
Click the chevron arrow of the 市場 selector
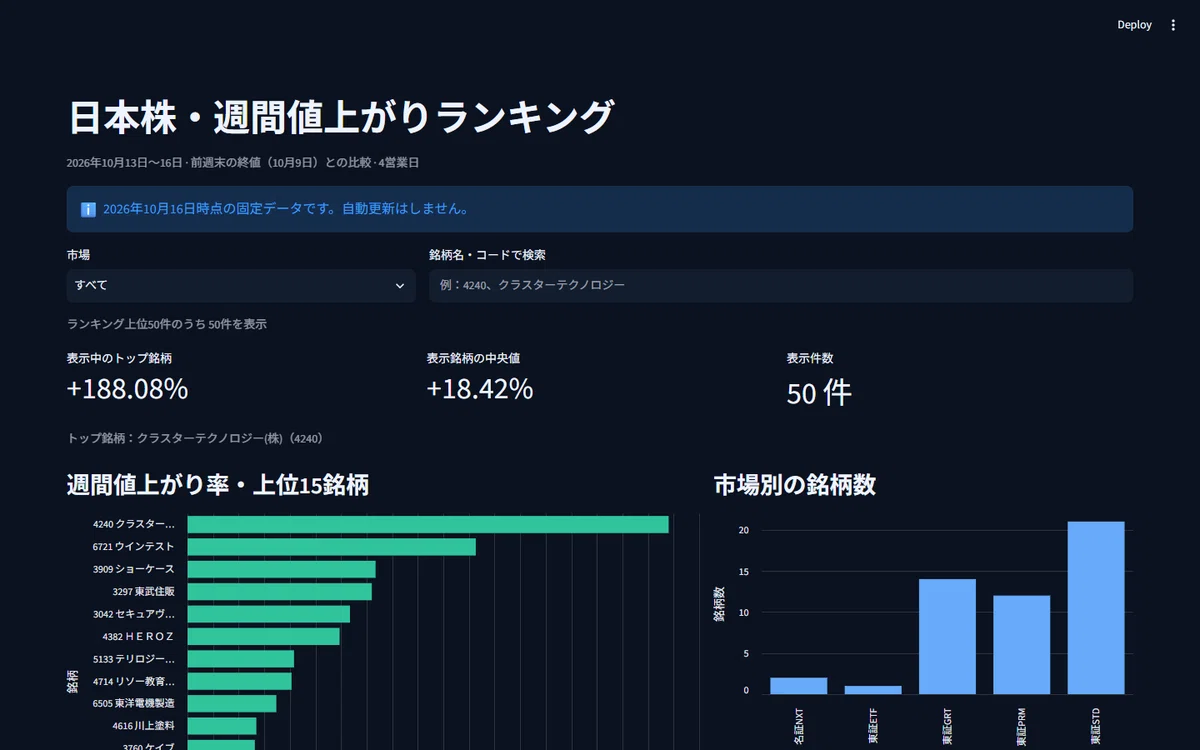pos(400,286)
